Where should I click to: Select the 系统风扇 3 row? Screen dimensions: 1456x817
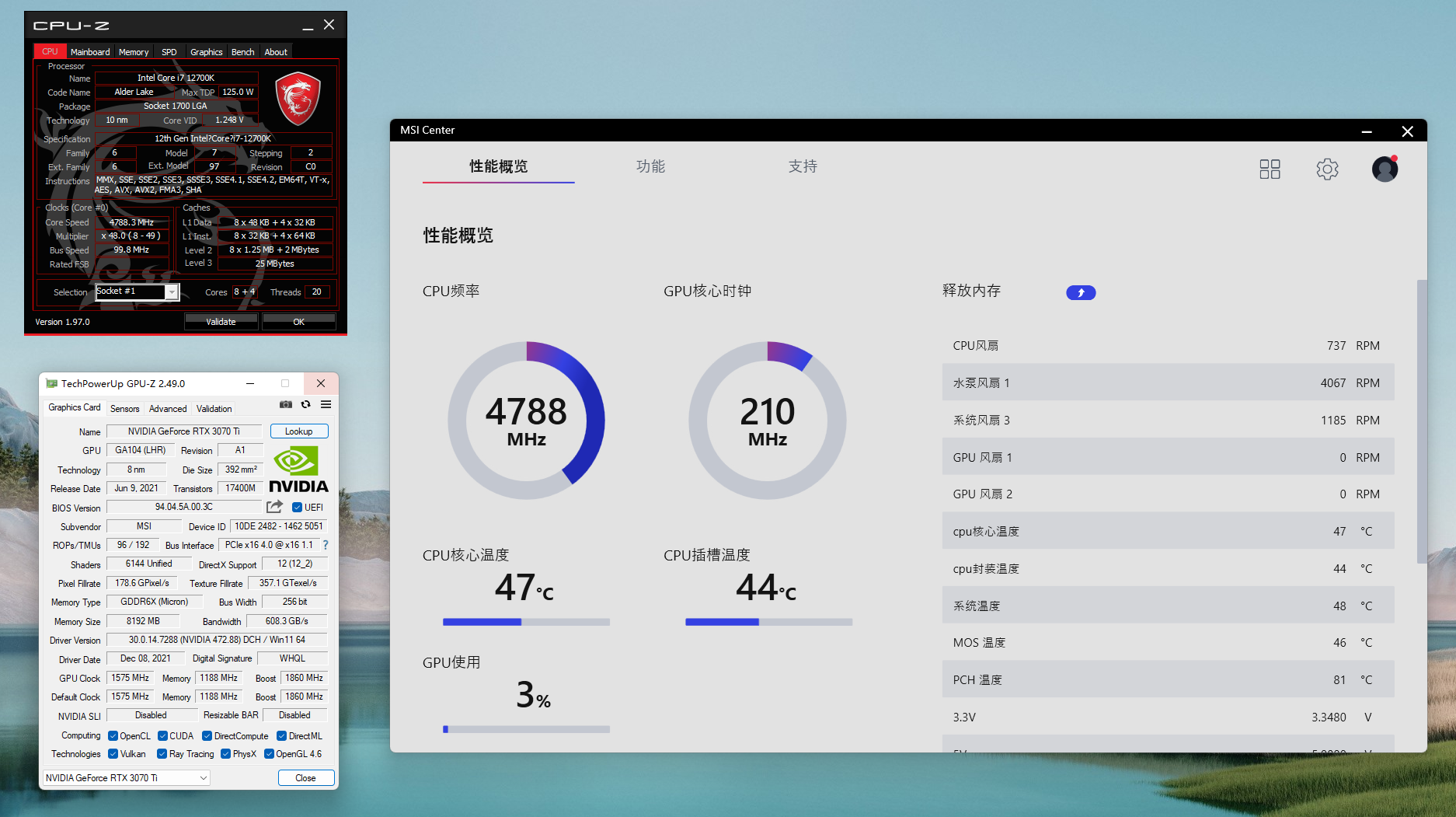pos(1168,420)
